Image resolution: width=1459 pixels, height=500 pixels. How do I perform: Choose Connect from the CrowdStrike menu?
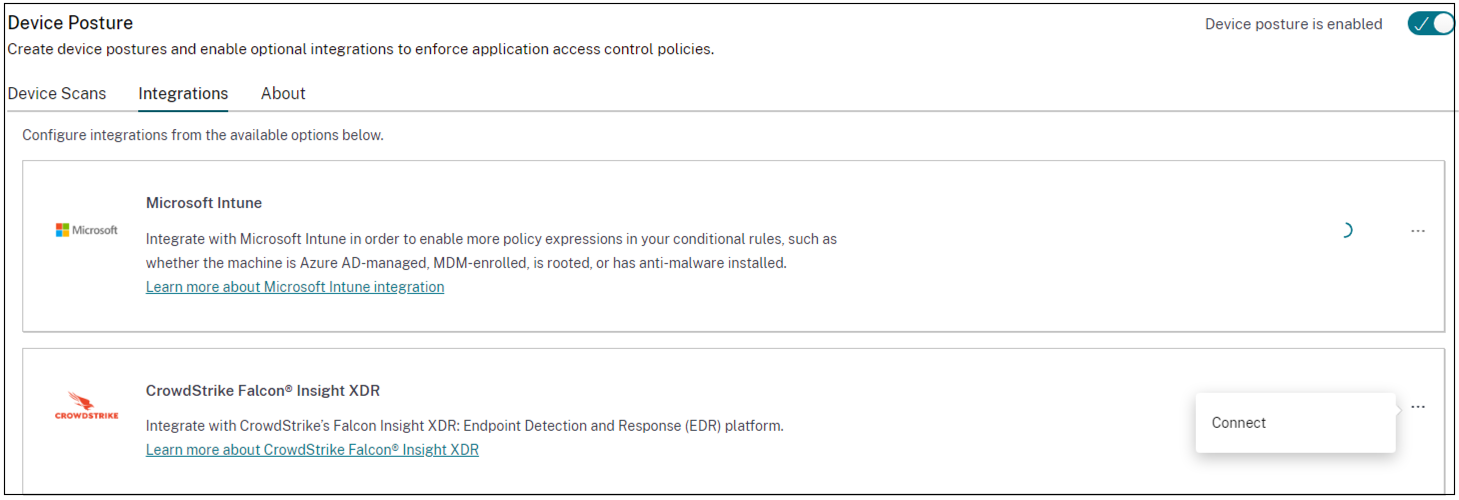tap(1239, 423)
